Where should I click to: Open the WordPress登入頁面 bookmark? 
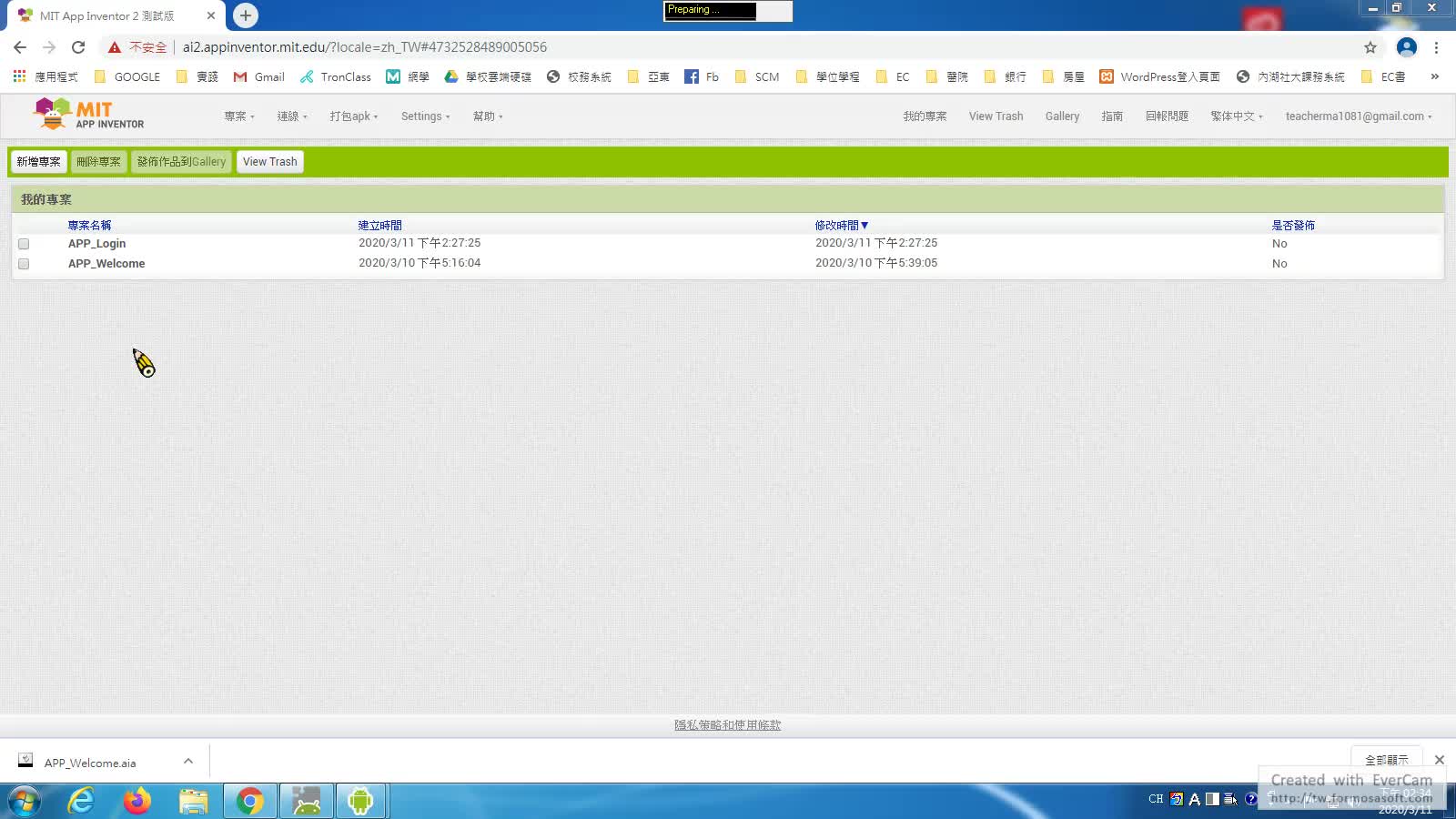tap(1159, 76)
